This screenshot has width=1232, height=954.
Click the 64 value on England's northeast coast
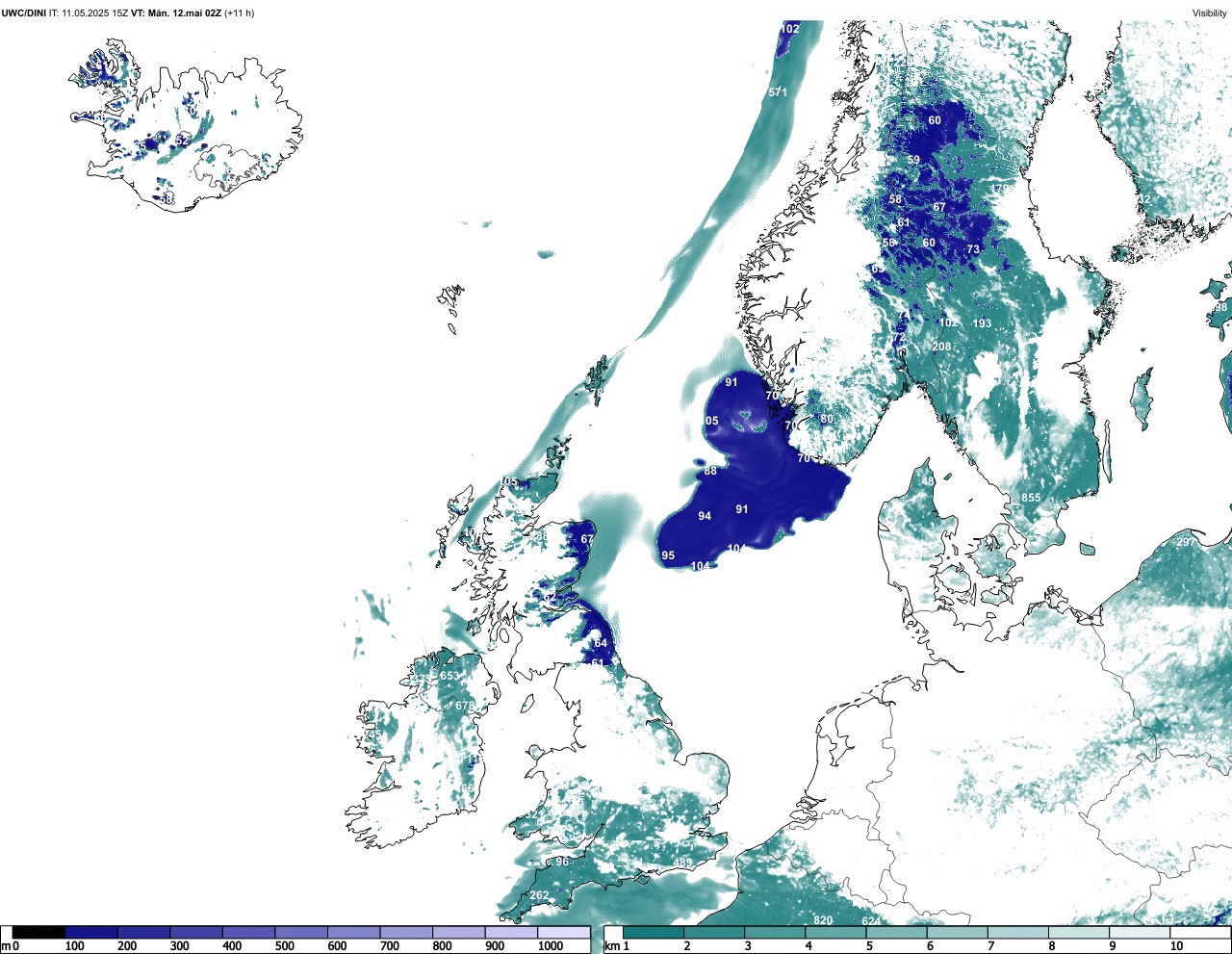pyautogui.click(x=601, y=643)
